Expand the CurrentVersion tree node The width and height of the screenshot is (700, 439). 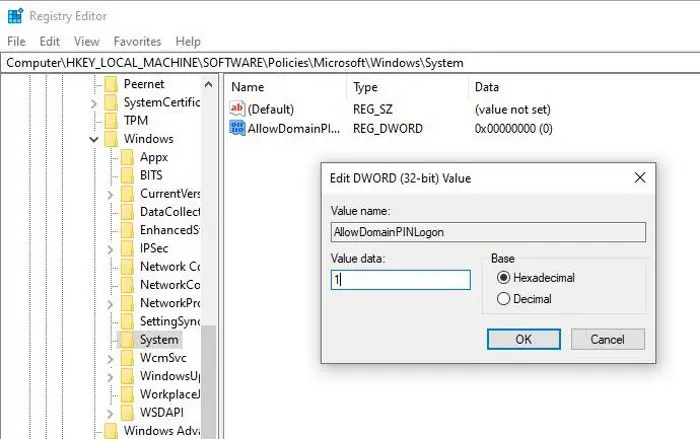tap(110, 195)
